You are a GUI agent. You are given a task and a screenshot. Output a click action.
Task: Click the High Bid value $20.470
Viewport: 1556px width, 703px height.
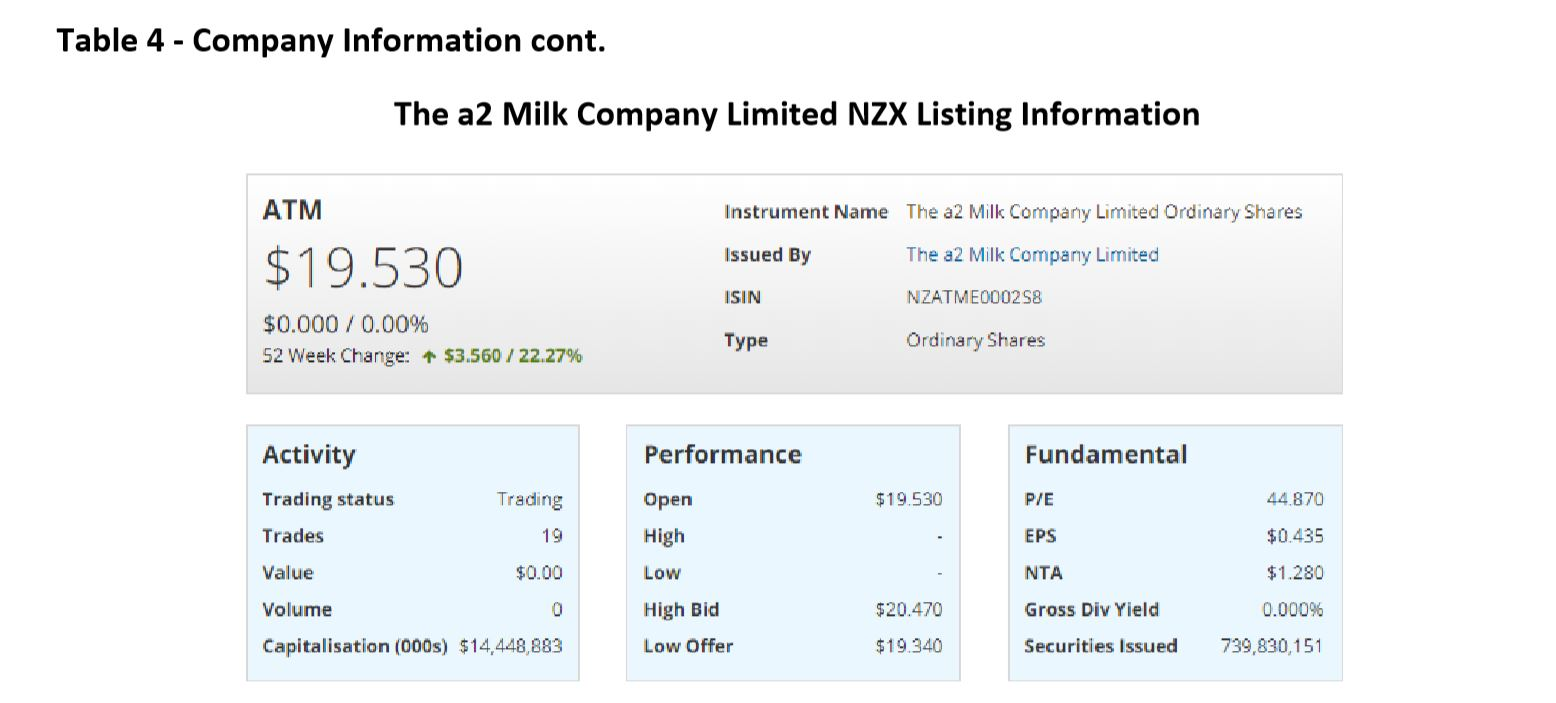point(908,610)
